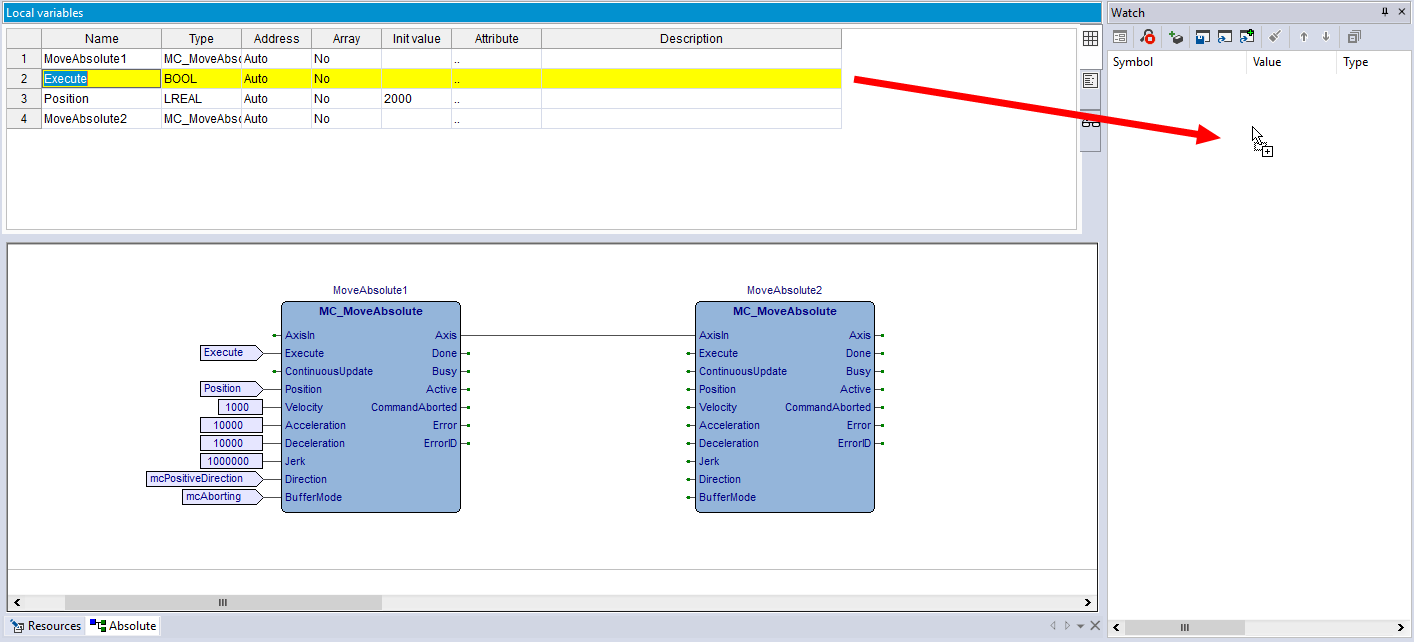This screenshot has height=642, width=1414.
Task: Click the diagram horizontal scrollbar thumb
Action: pyautogui.click(x=223, y=603)
